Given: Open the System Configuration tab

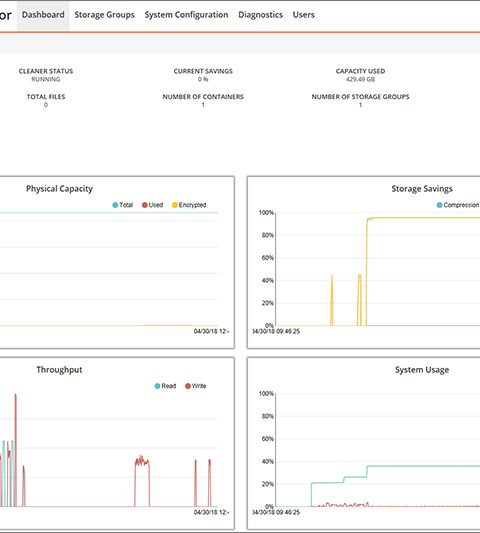Looking at the screenshot, I should click(186, 15).
